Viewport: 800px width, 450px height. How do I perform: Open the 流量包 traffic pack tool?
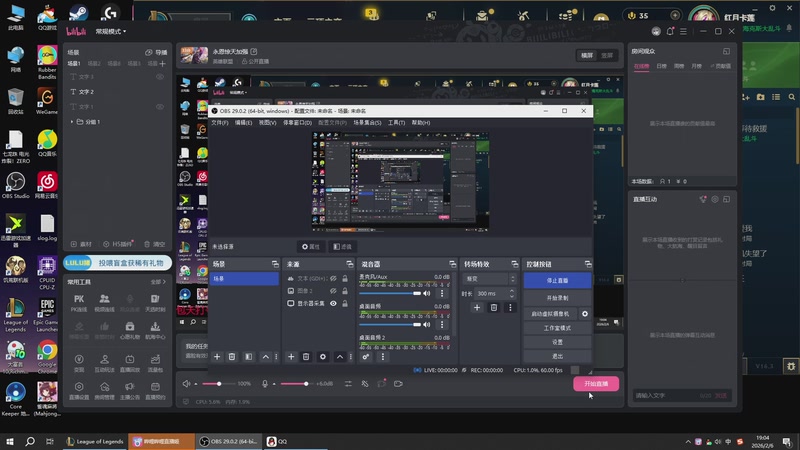pos(155,363)
